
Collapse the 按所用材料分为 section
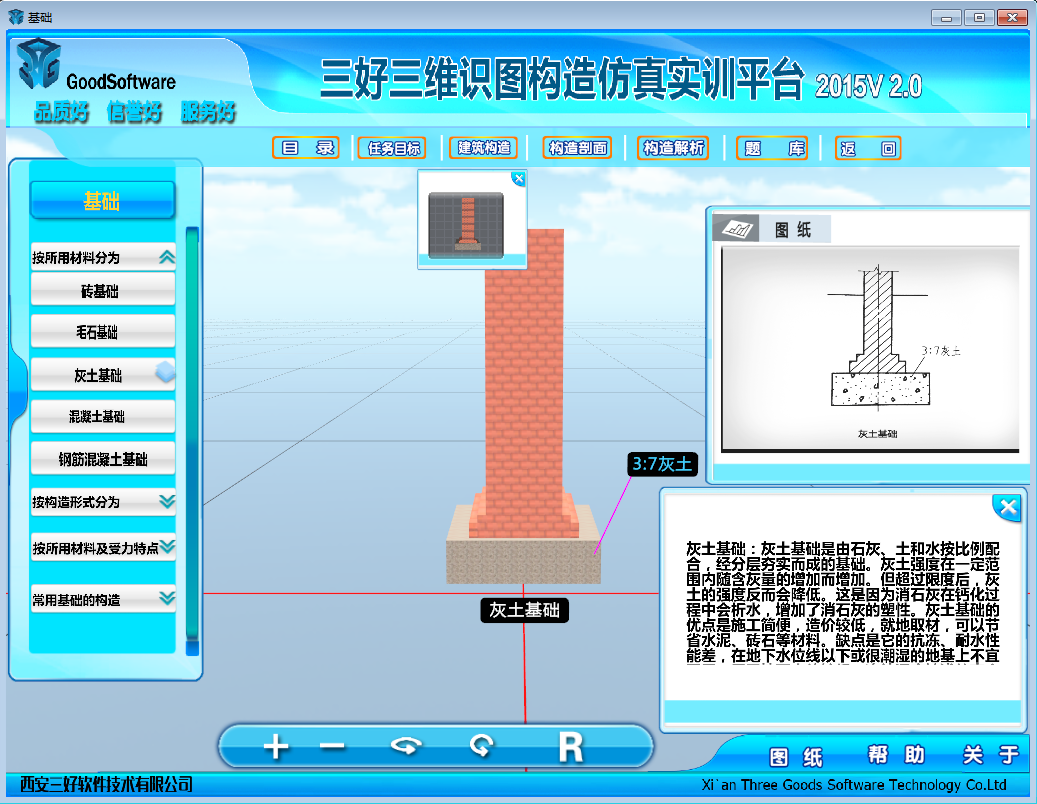pyautogui.click(x=167, y=257)
